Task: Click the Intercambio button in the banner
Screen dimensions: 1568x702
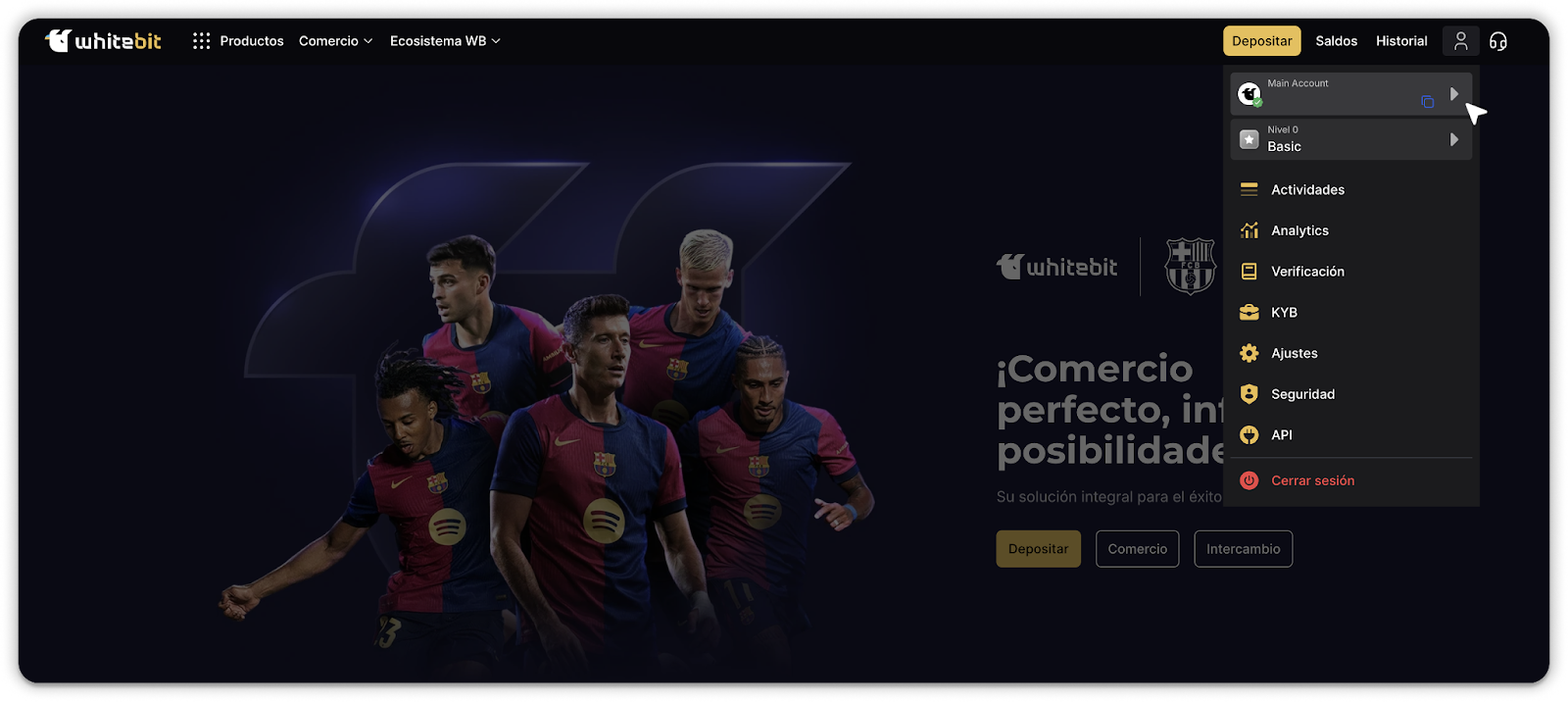Action: pos(1243,549)
